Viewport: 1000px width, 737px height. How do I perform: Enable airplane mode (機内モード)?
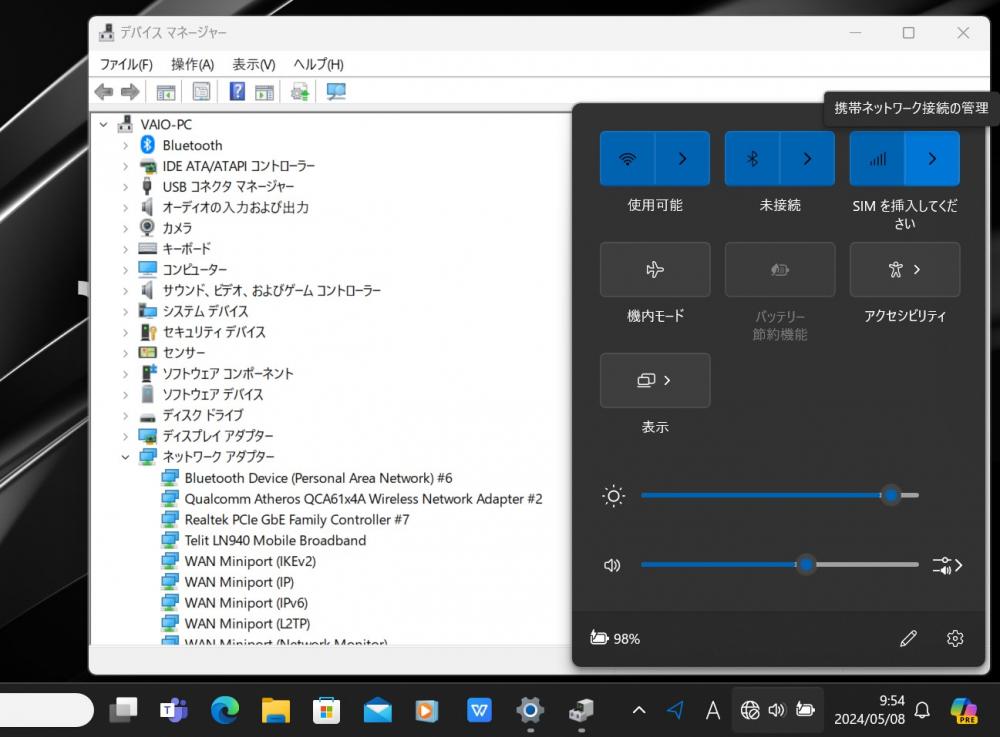tap(655, 270)
